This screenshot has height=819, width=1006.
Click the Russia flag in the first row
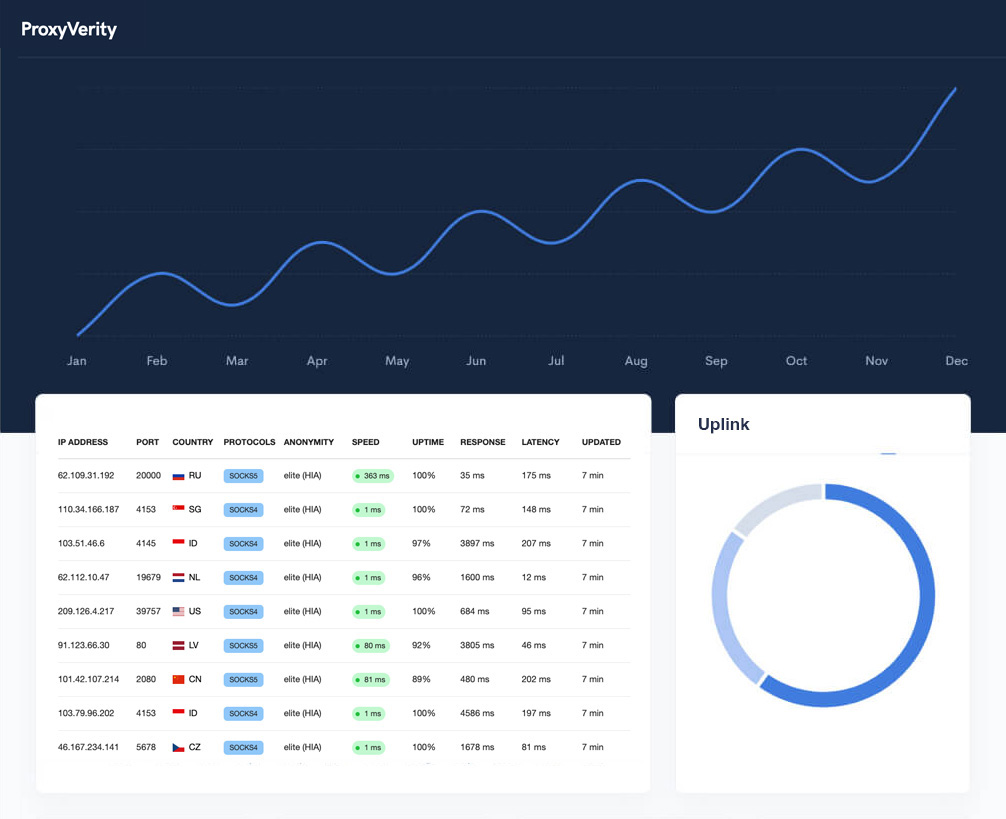coord(179,476)
